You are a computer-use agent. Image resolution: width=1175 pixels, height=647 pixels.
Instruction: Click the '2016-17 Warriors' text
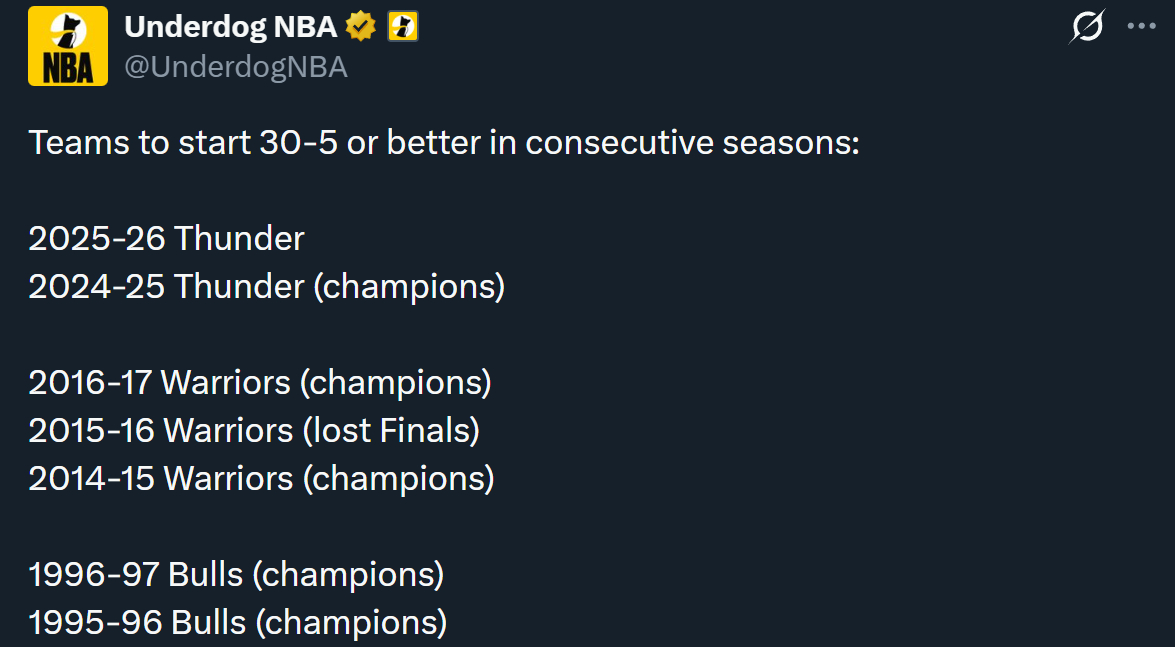pyautogui.click(x=159, y=383)
